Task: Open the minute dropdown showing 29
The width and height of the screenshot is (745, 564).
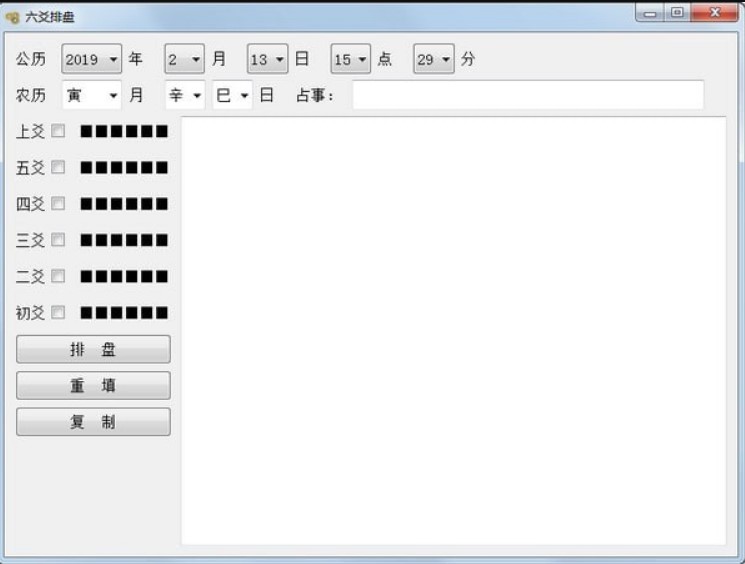Action: click(x=434, y=59)
